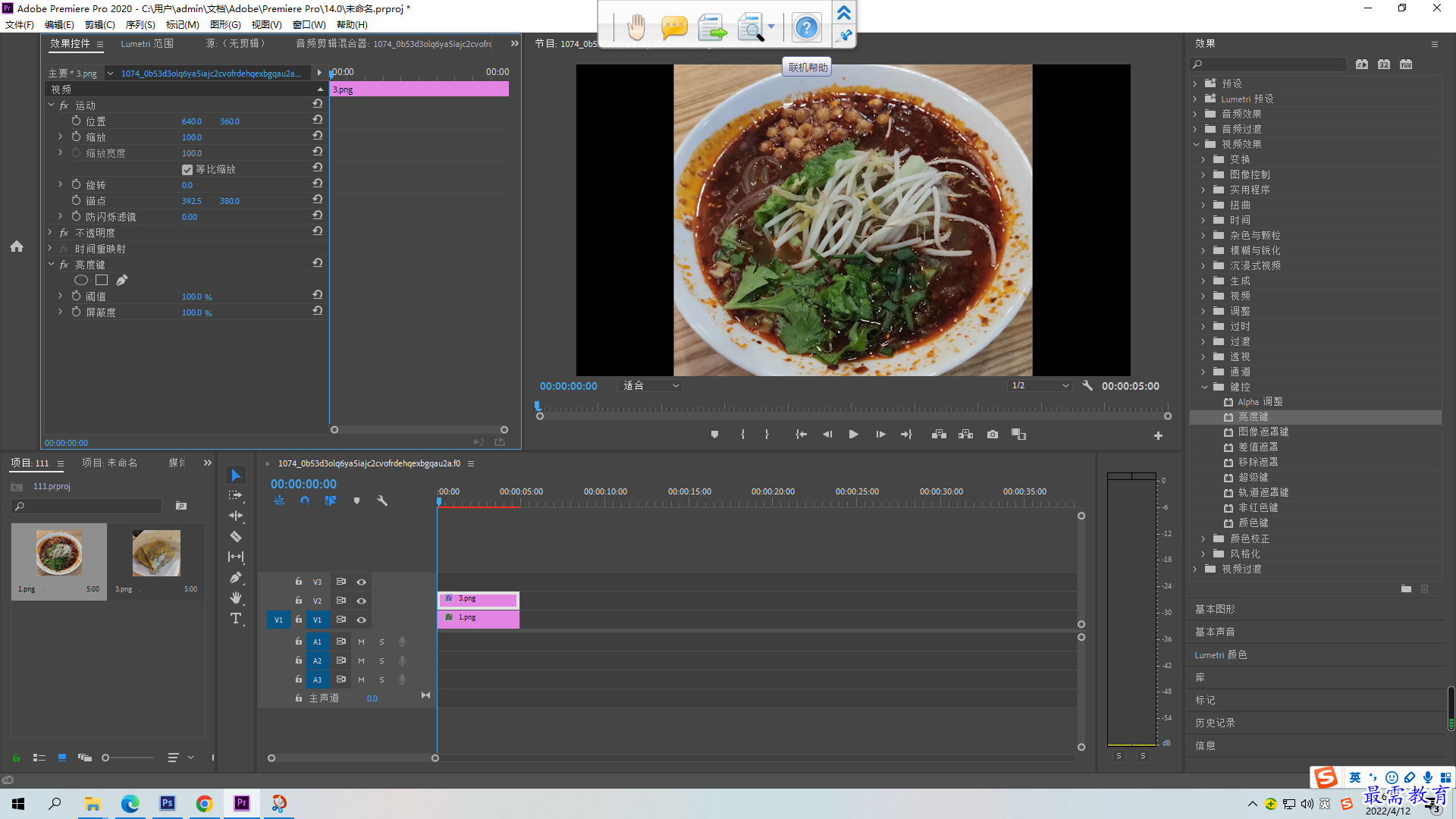Toggle V3 track visibility eye
The width and height of the screenshot is (1456, 819).
pyautogui.click(x=361, y=582)
